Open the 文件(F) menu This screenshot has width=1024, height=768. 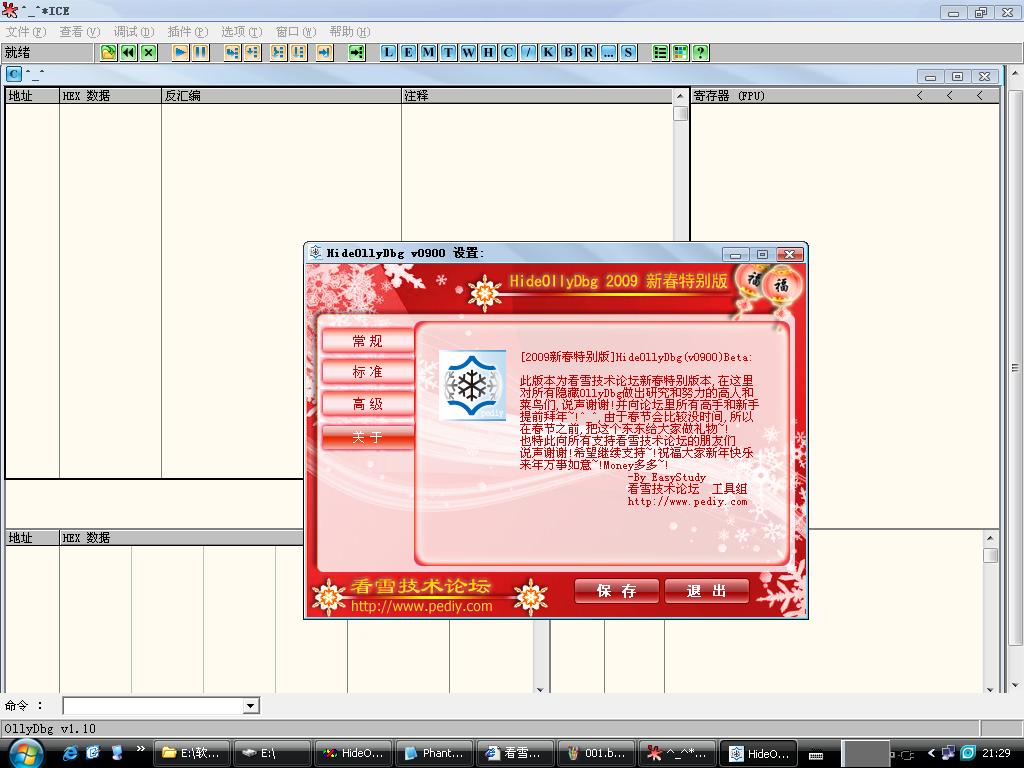[x=26, y=32]
